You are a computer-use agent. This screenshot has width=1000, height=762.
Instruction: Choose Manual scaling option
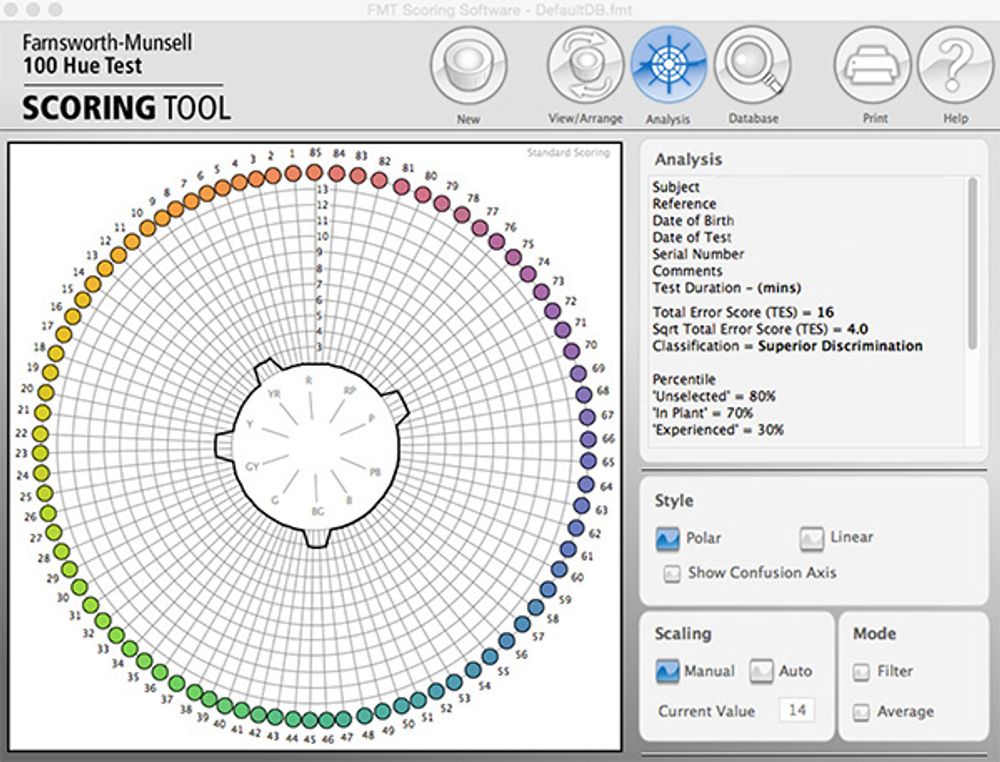pyautogui.click(x=668, y=671)
